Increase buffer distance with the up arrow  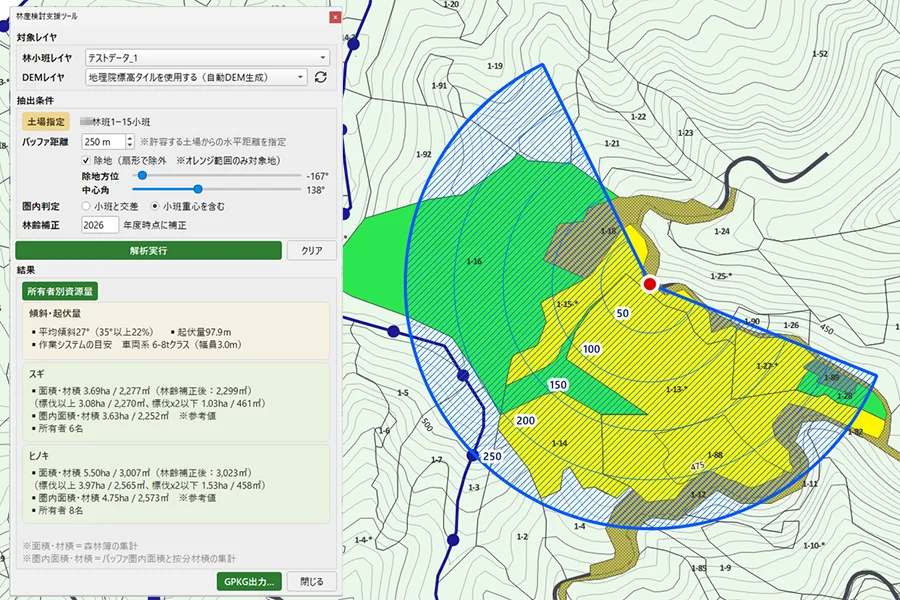click(130, 138)
